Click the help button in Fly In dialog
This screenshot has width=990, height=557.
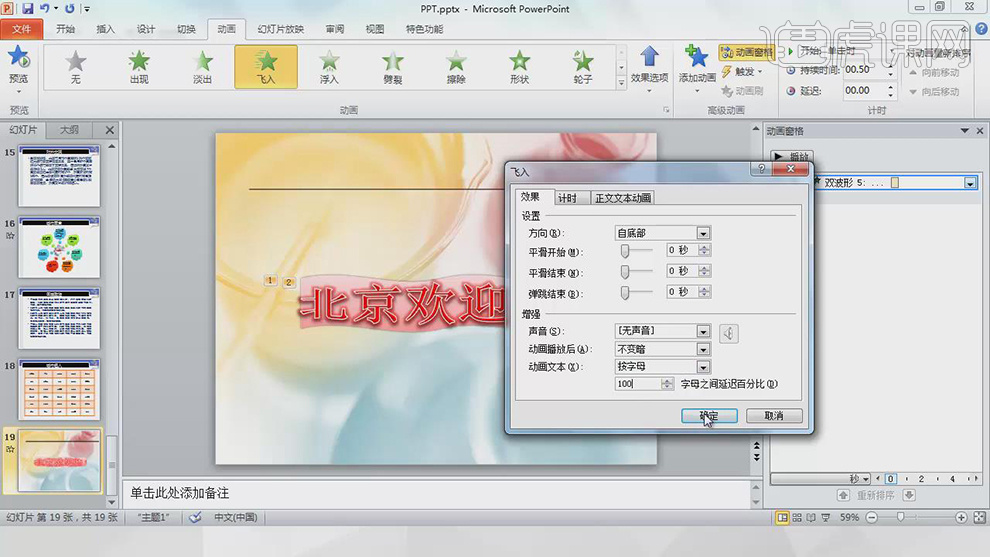[x=761, y=169]
